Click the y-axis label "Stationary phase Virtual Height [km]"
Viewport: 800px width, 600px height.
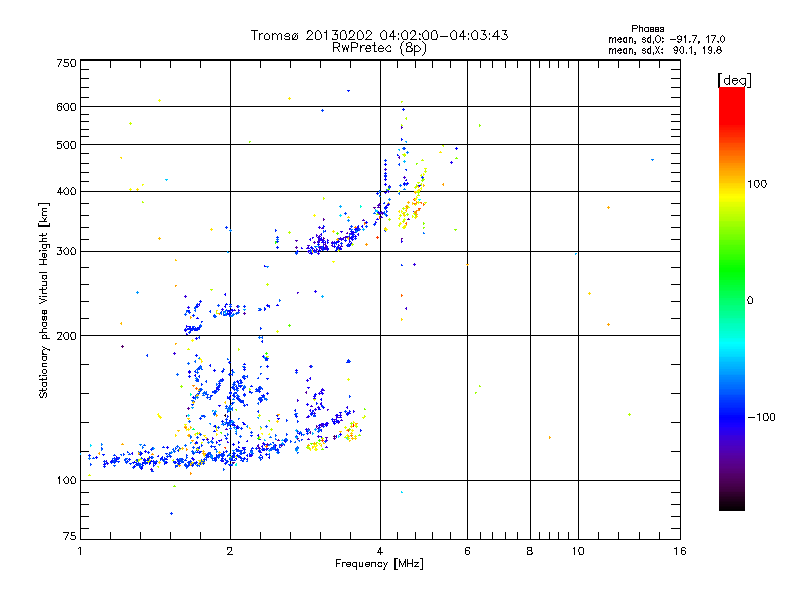(44, 301)
